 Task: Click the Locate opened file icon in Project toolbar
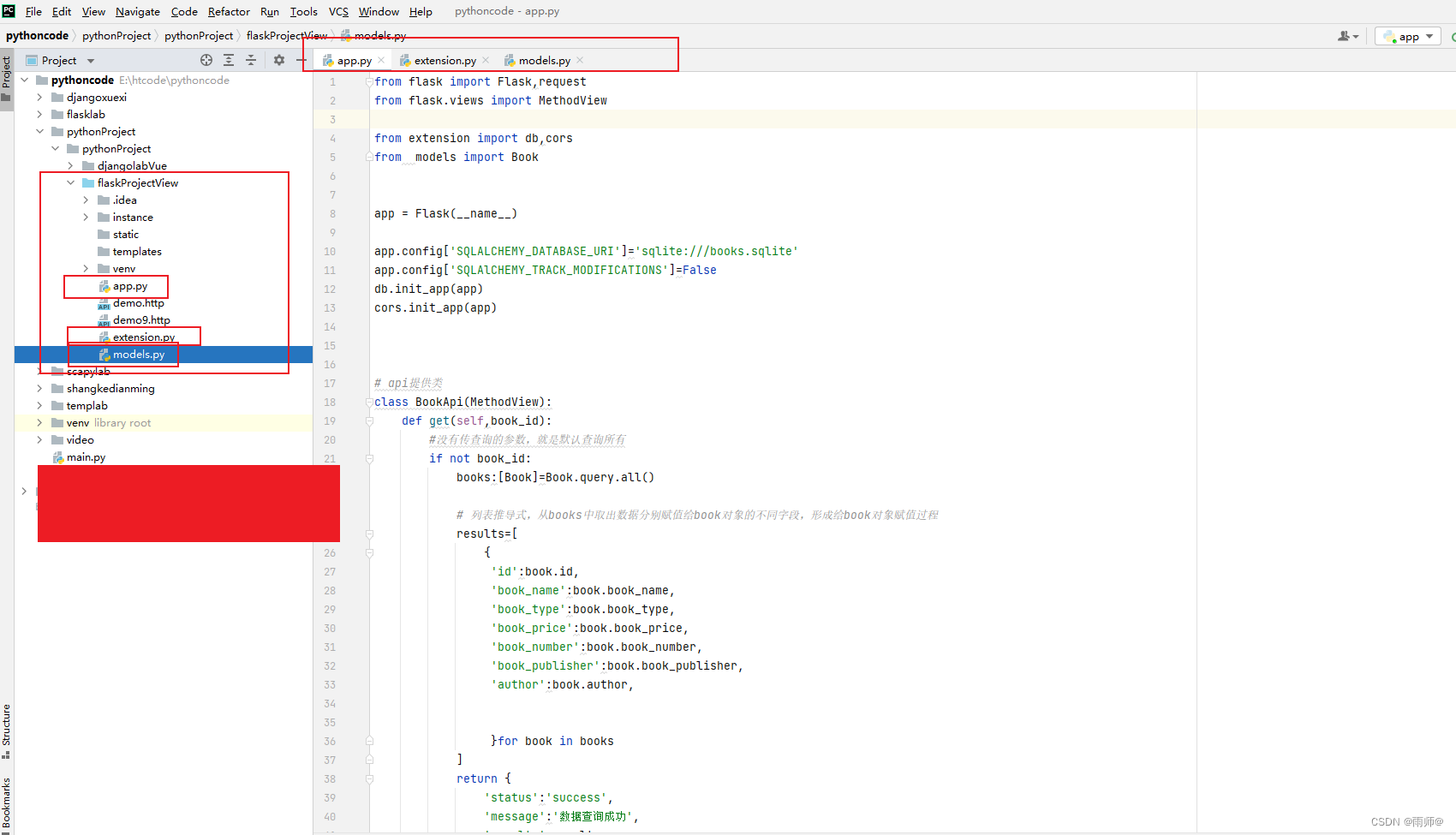click(207, 60)
